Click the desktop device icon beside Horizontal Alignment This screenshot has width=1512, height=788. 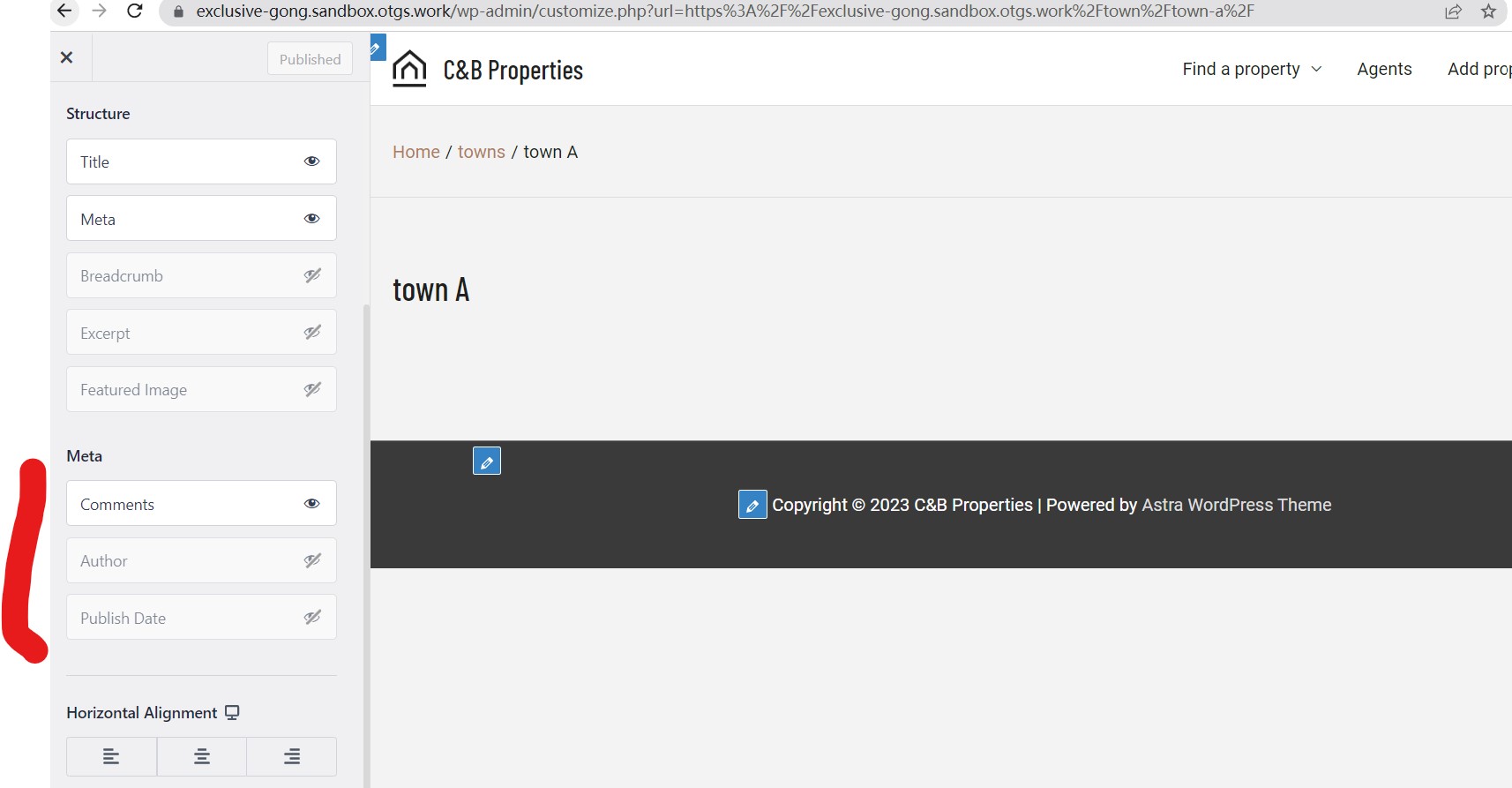coord(232,712)
